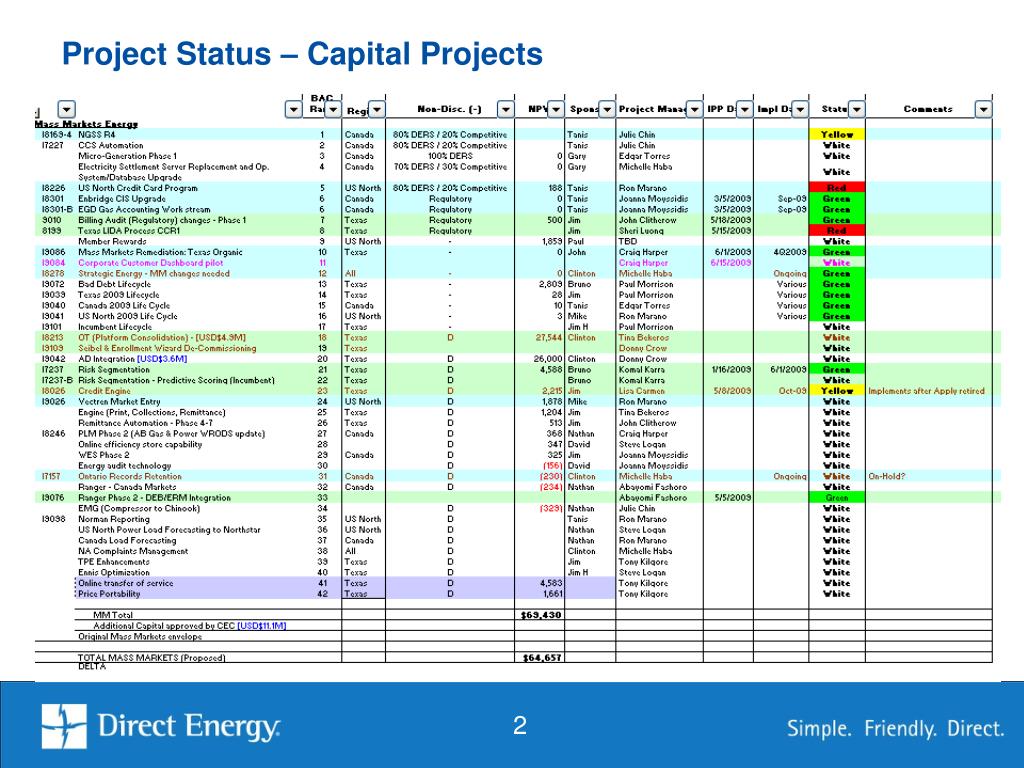Open the filter dropdown for the project name column
Screen dimensions: 1024x768
point(294,109)
